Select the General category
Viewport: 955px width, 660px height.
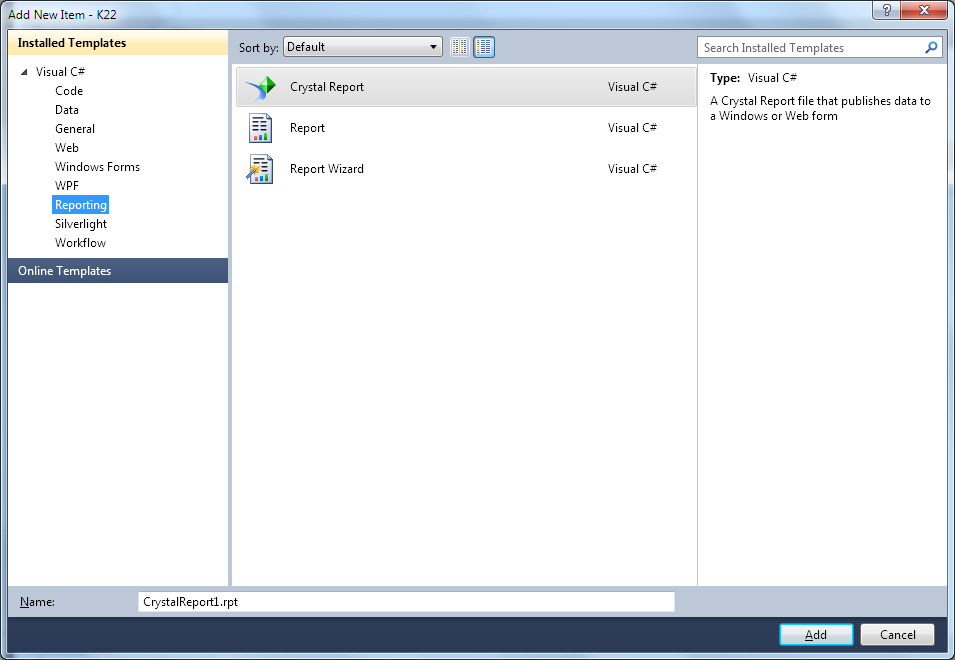75,128
